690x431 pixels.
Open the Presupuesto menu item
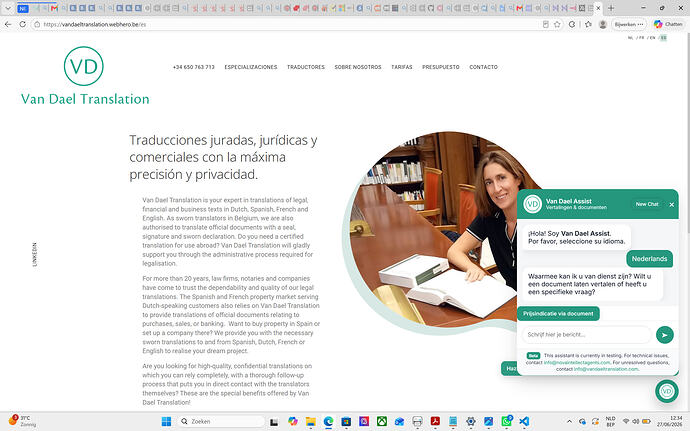tap(440, 67)
